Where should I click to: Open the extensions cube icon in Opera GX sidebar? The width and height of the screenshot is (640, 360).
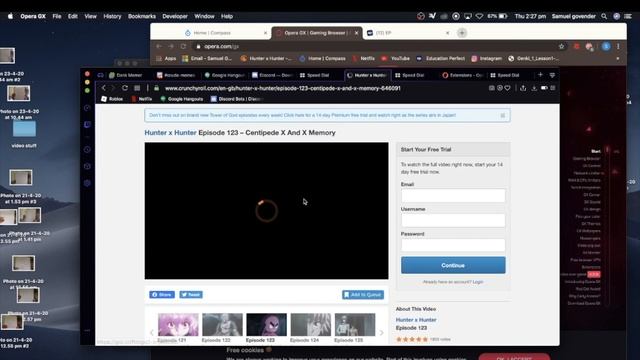[x=87, y=167]
